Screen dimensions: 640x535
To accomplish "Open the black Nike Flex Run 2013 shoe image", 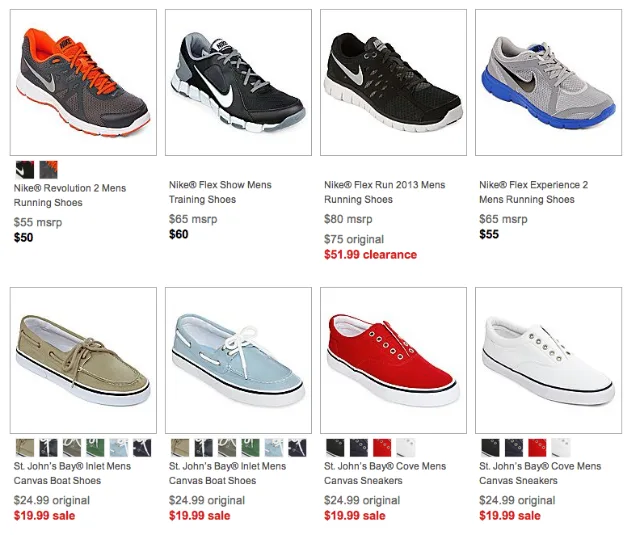I will point(393,82).
